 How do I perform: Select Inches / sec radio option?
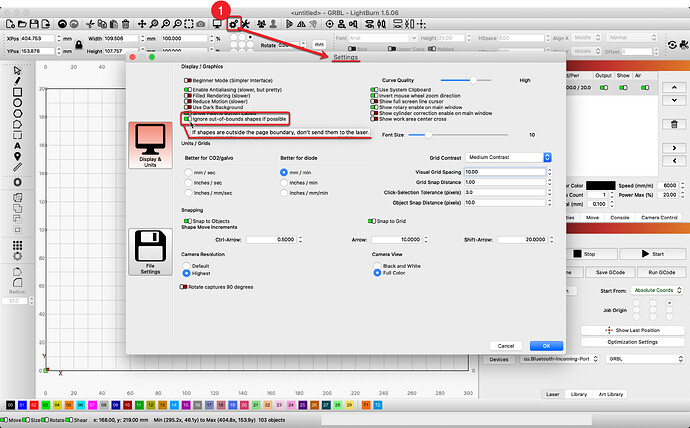click(188, 182)
